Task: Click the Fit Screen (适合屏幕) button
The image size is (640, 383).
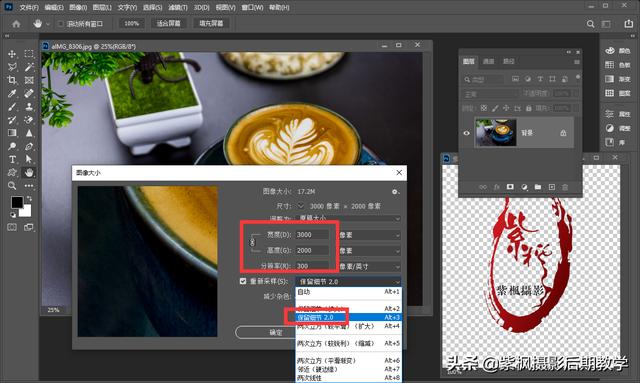Action: [168, 24]
